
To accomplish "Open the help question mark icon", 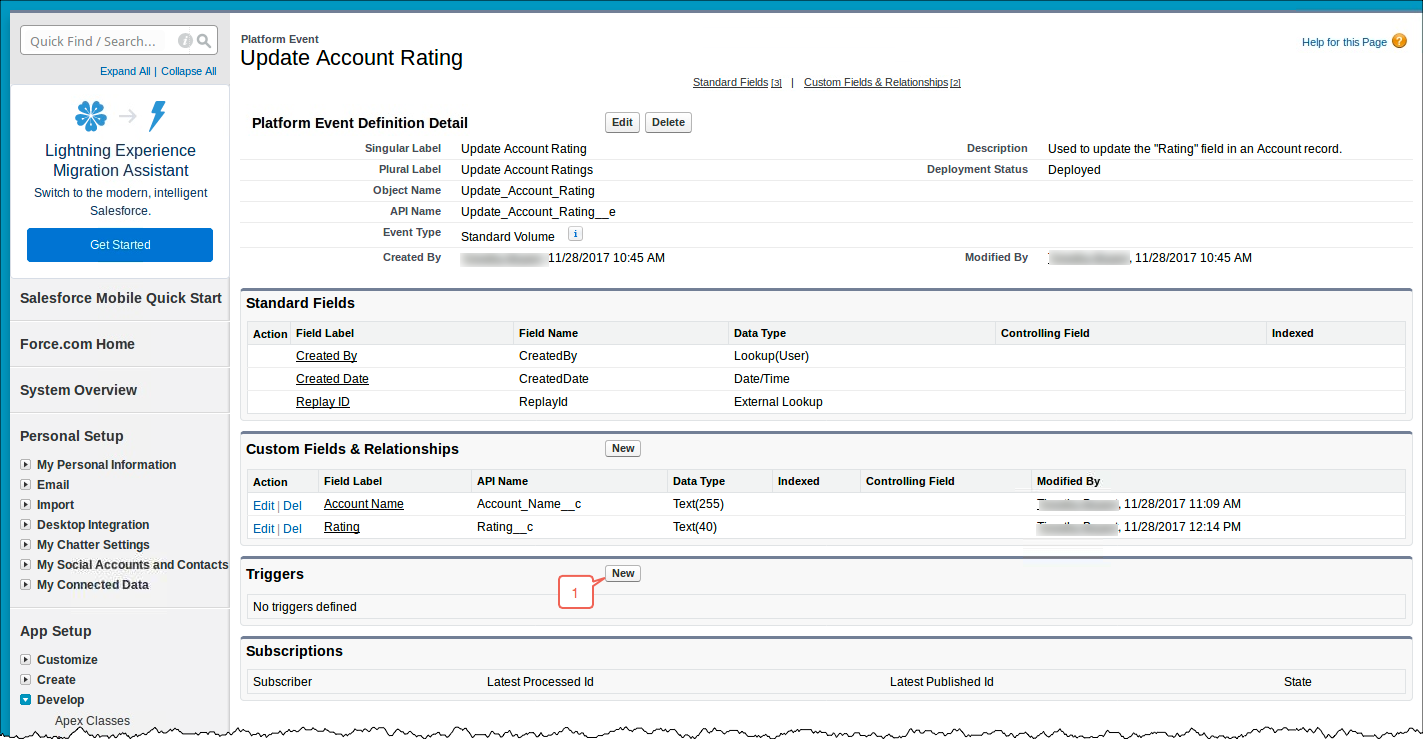I will (x=1399, y=41).
